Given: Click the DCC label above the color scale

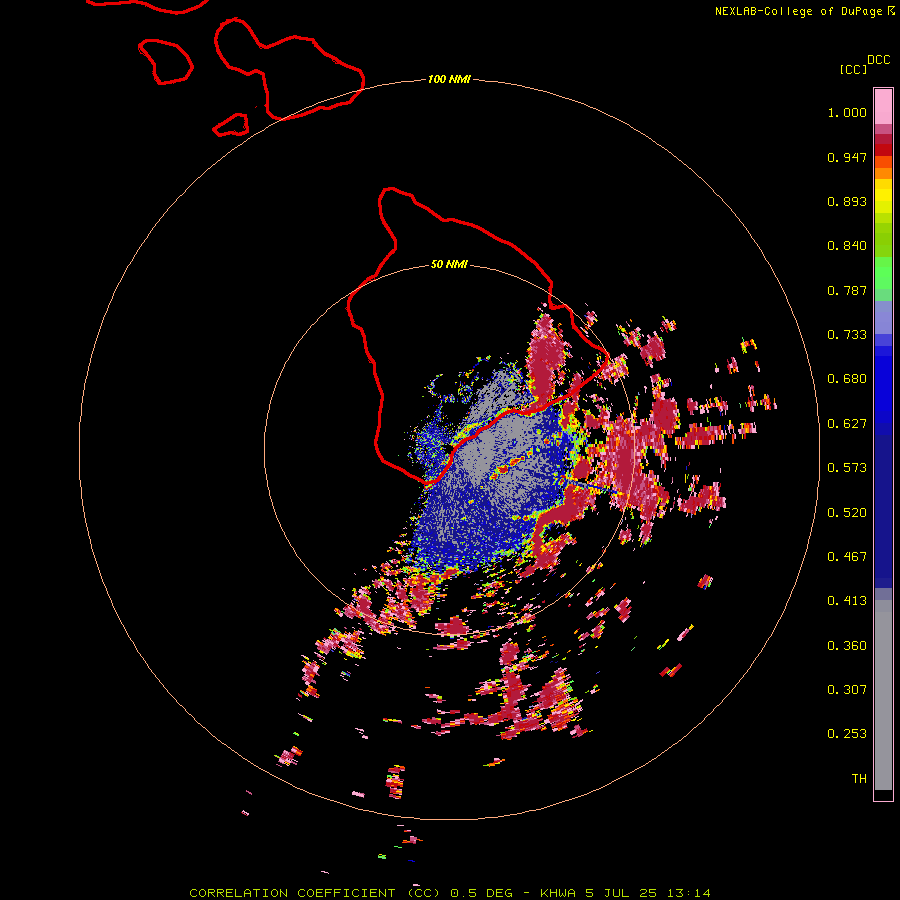Looking at the screenshot, I should pyautogui.click(x=878, y=60).
